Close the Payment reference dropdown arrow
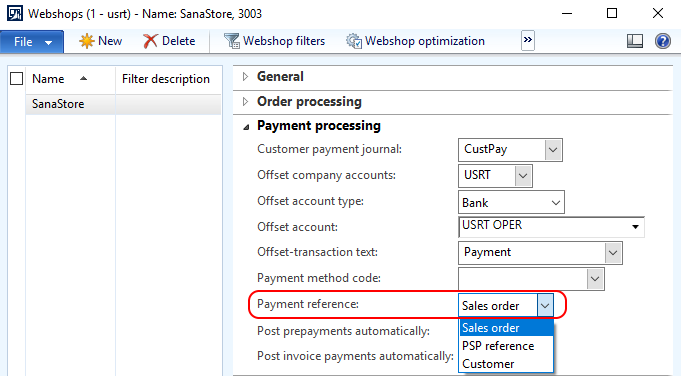This screenshot has height=376, width=681. coord(545,305)
